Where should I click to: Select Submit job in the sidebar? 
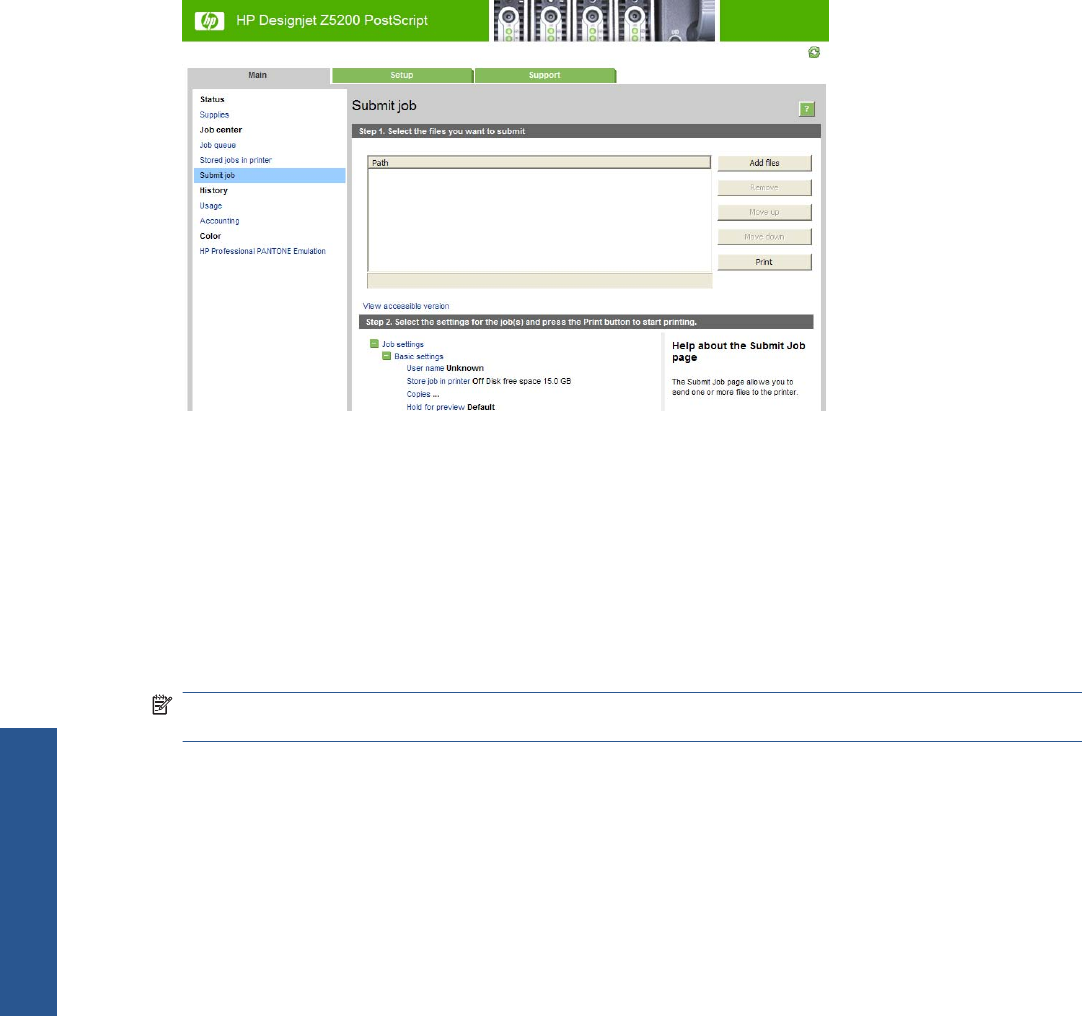coord(270,175)
